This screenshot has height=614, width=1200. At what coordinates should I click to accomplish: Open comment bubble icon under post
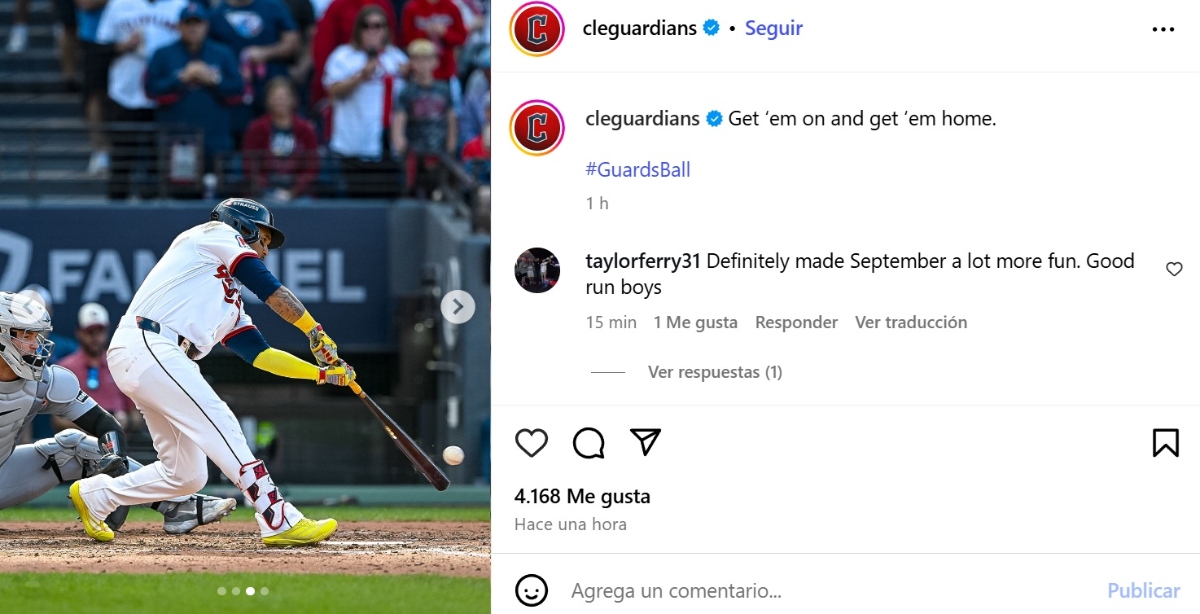589,442
